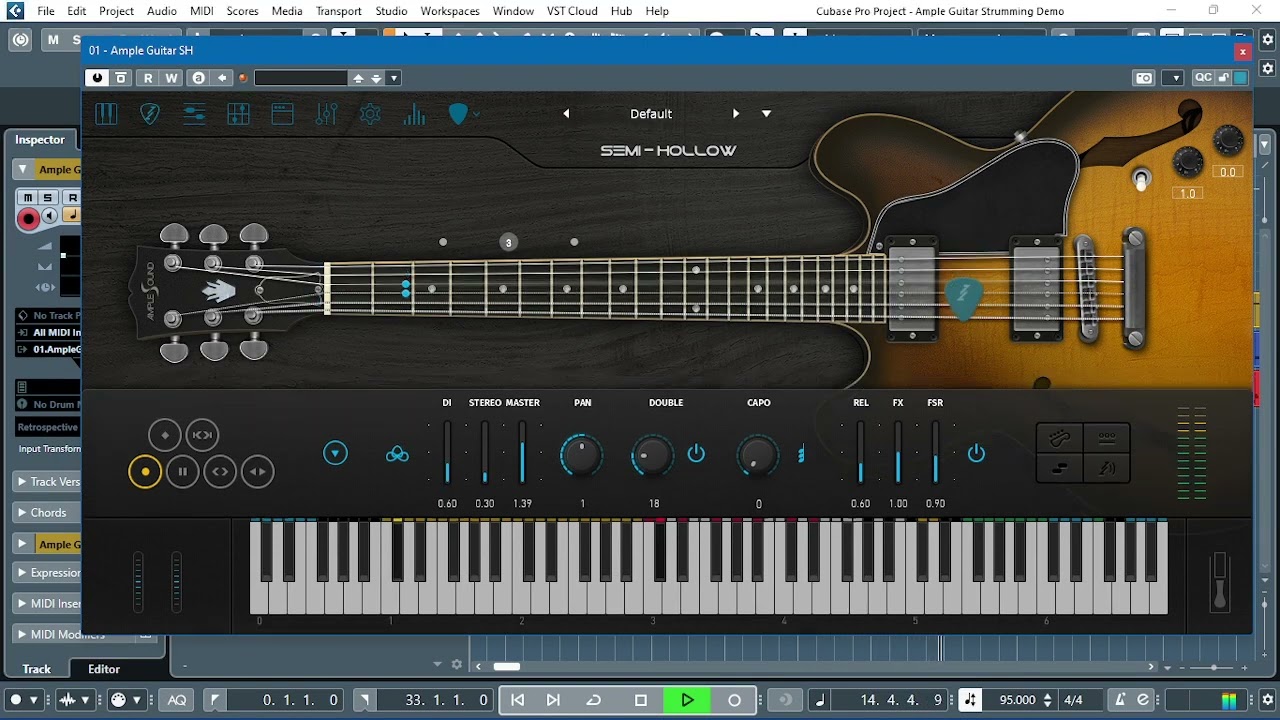This screenshot has width=1280, height=720.
Task: Open the bar-graph spectrum icon
Action: pos(414,114)
